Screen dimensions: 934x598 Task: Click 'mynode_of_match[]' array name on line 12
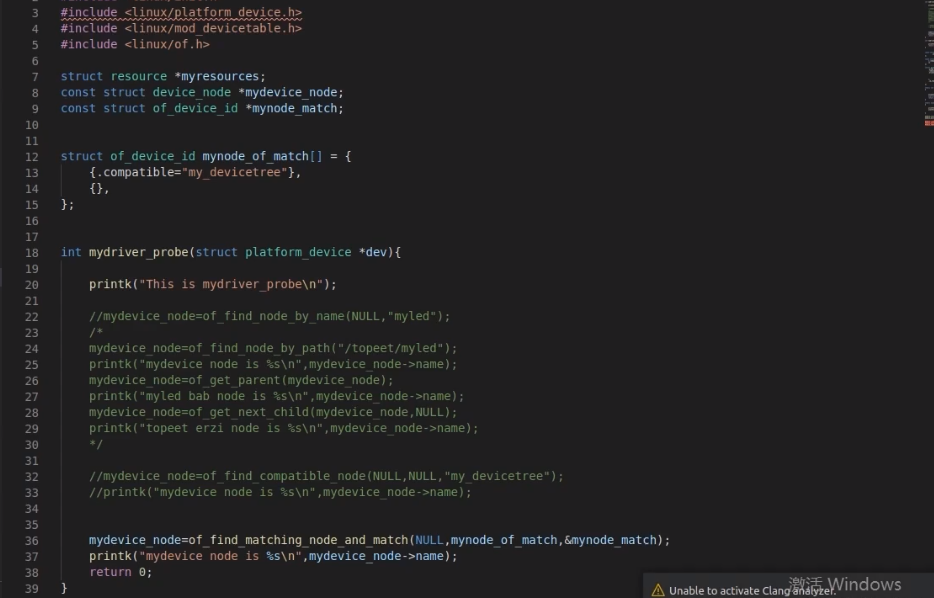pos(262,156)
